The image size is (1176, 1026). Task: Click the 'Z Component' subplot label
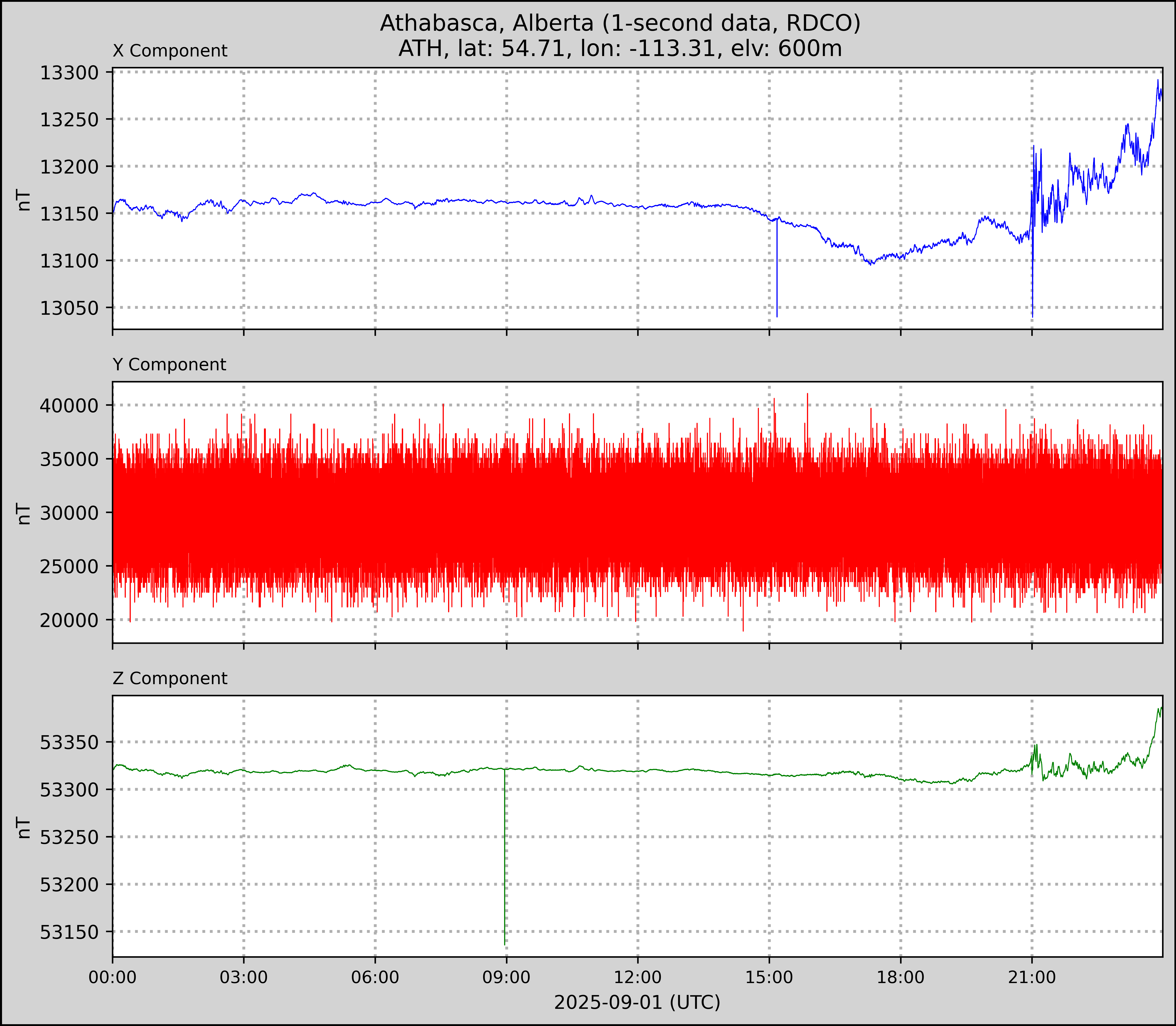[170, 679]
